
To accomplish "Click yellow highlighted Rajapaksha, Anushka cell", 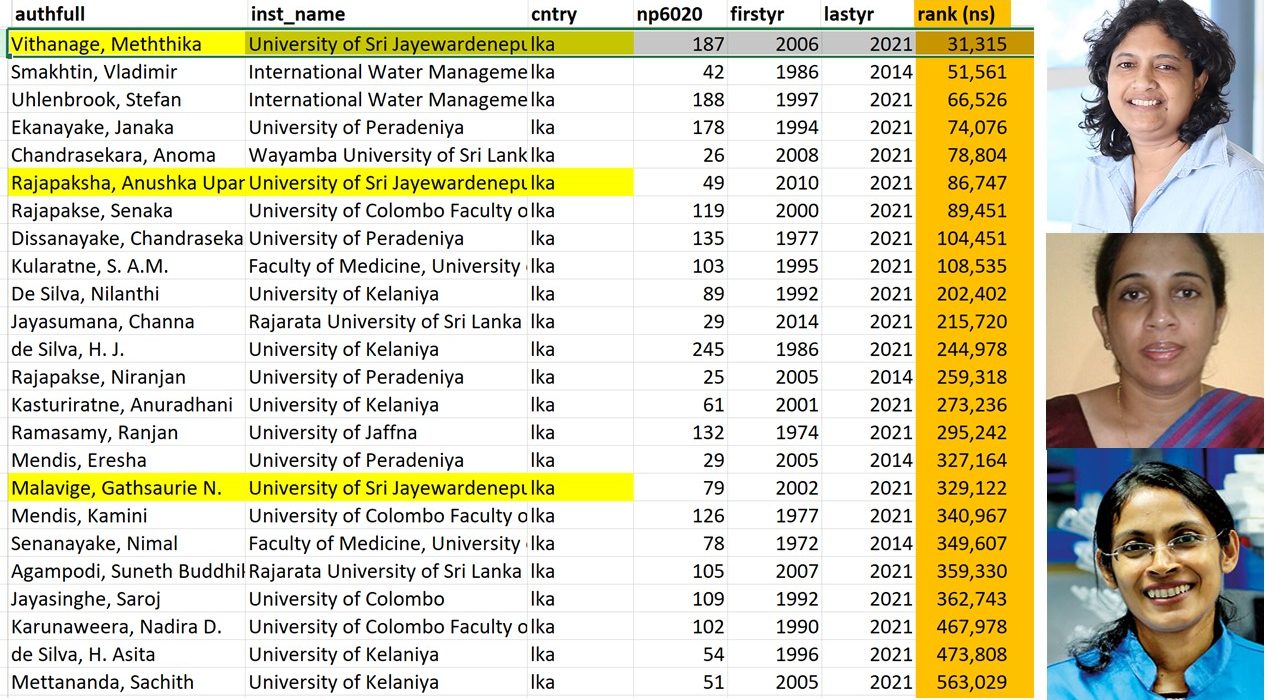I will click(x=125, y=183).
